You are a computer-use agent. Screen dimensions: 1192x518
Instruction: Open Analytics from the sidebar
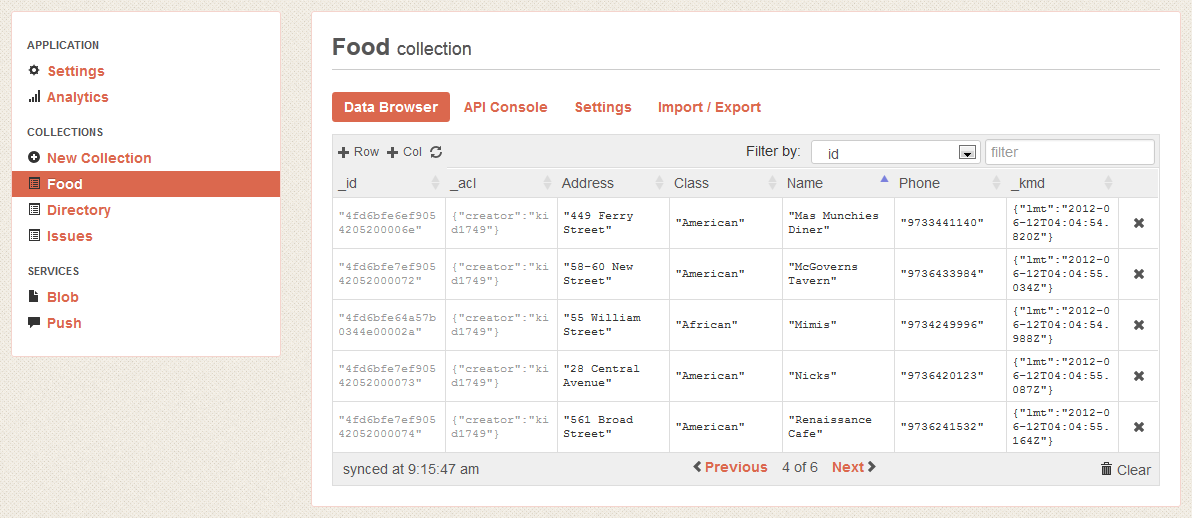point(77,97)
